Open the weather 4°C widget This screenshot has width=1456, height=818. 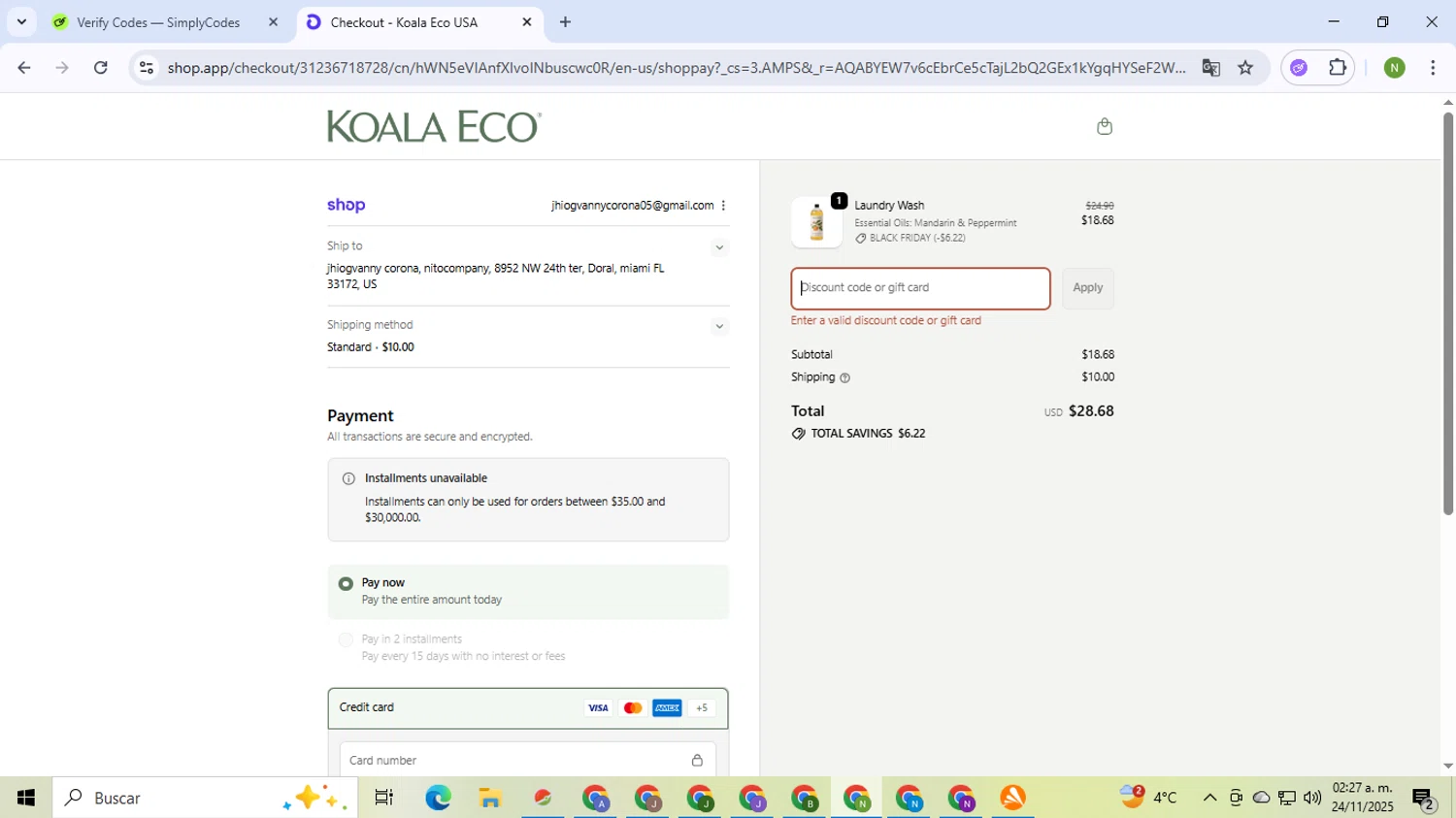[1148, 798]
